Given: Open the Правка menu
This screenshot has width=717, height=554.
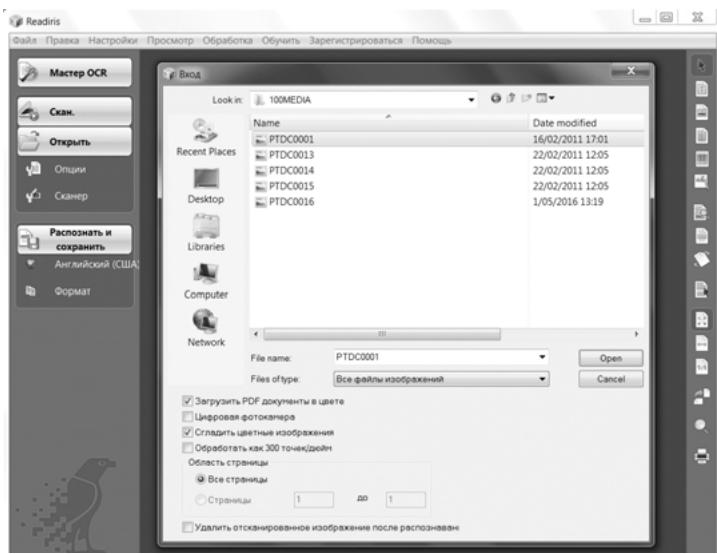Looking at the screenshot, I should pos(62,41).
